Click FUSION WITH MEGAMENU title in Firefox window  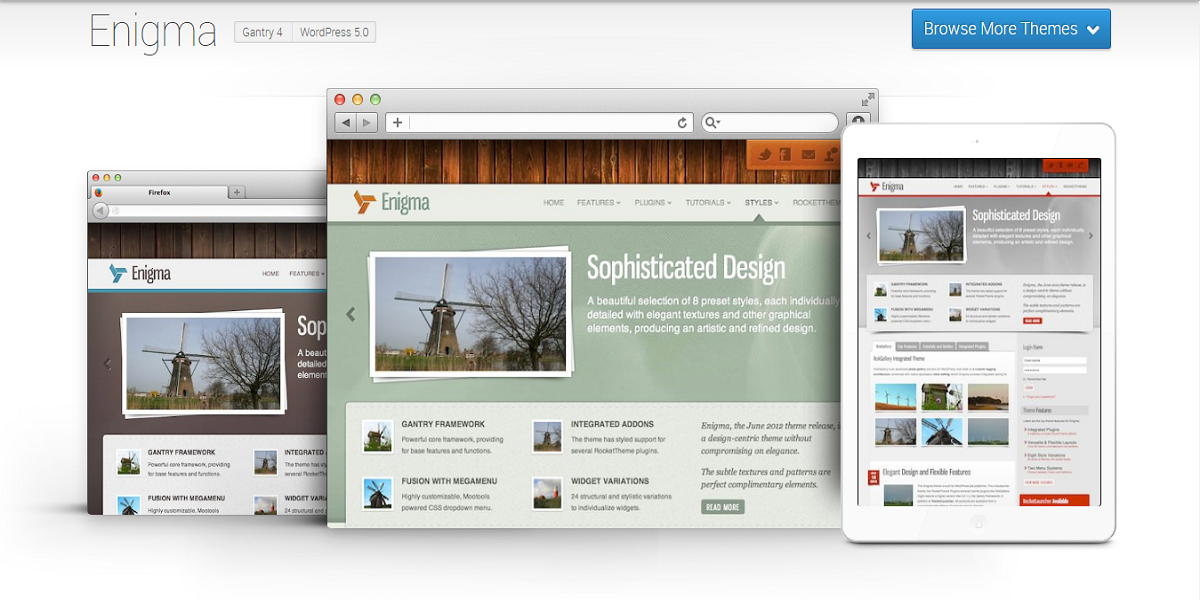point(186,497)
